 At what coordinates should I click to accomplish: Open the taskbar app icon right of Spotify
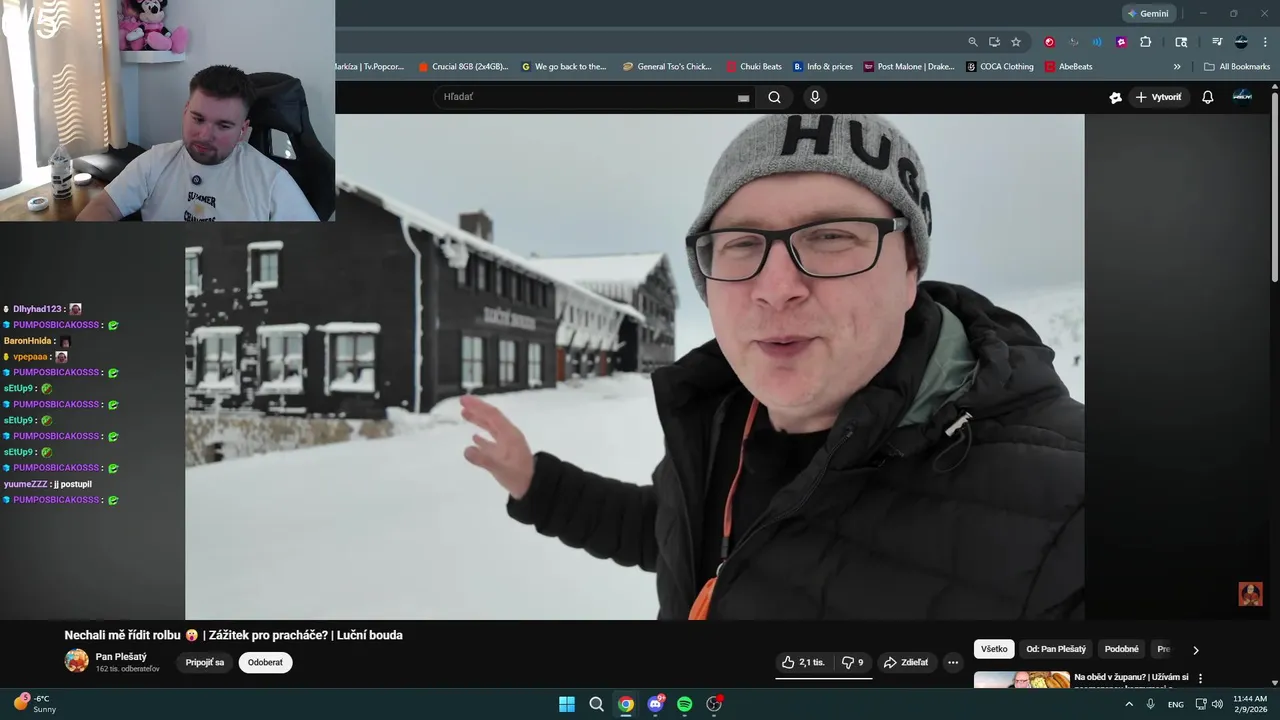click(714, 704)
